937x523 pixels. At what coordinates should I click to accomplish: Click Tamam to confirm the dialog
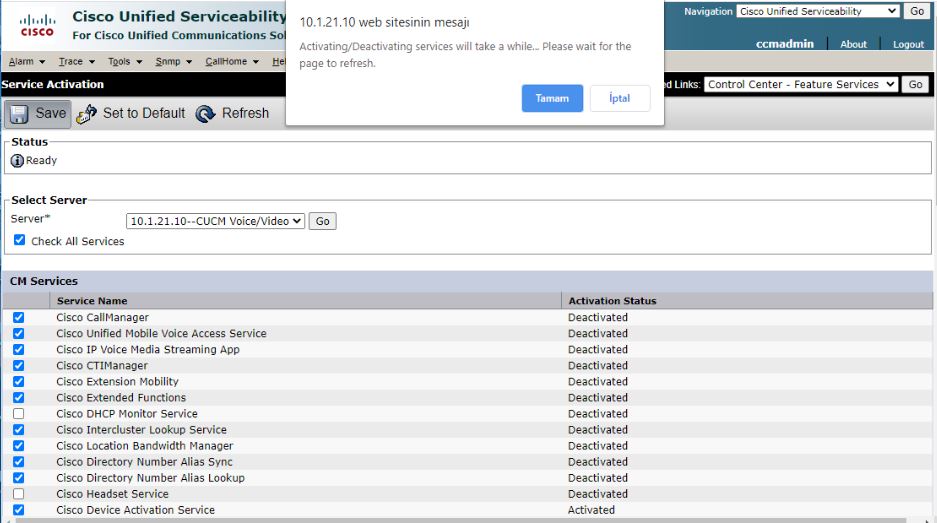point(552,99)
